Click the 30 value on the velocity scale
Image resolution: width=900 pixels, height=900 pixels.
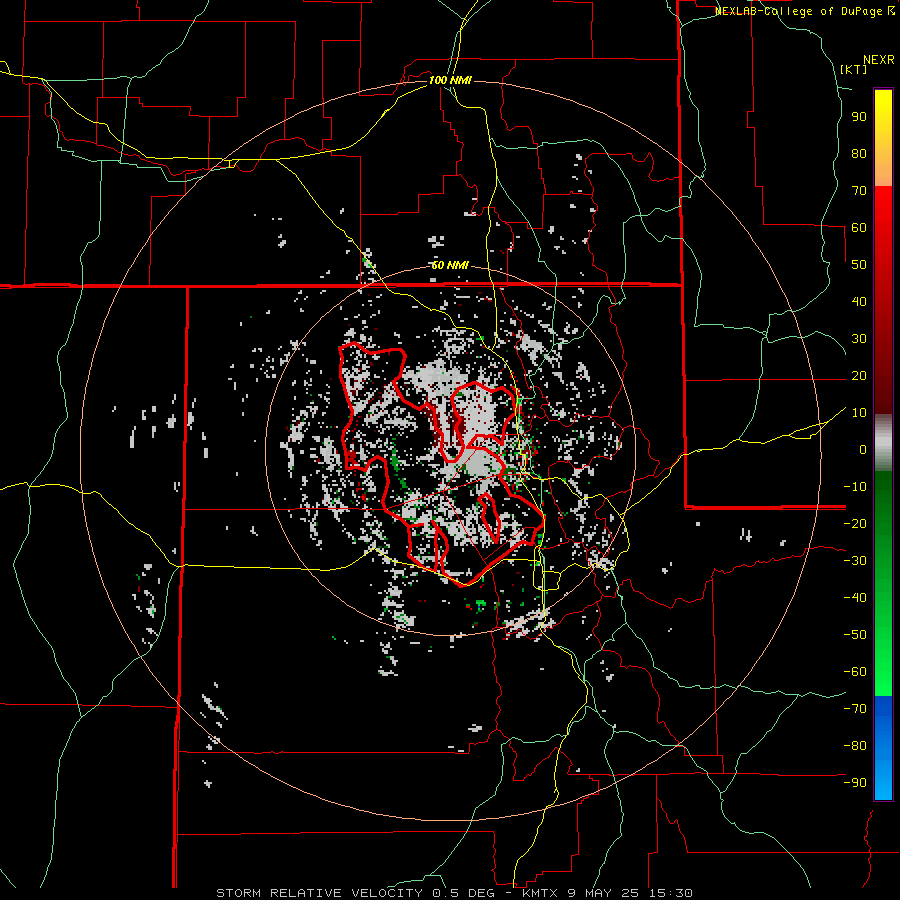[x=859, y=339]
